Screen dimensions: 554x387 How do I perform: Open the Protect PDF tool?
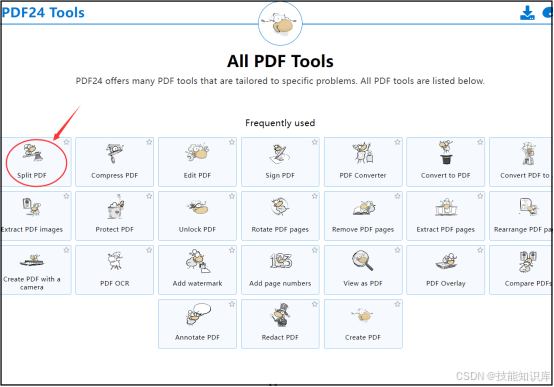(114, 216)
